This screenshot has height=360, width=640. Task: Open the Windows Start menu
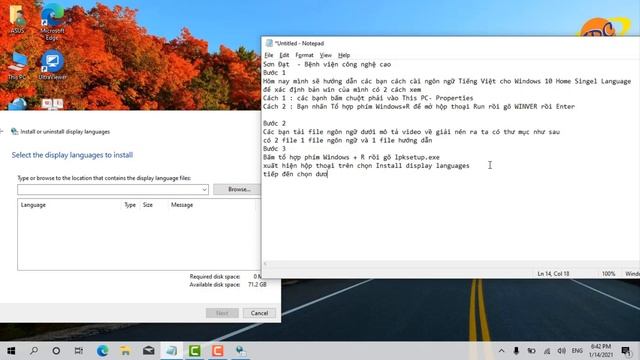tap(11, 351)
